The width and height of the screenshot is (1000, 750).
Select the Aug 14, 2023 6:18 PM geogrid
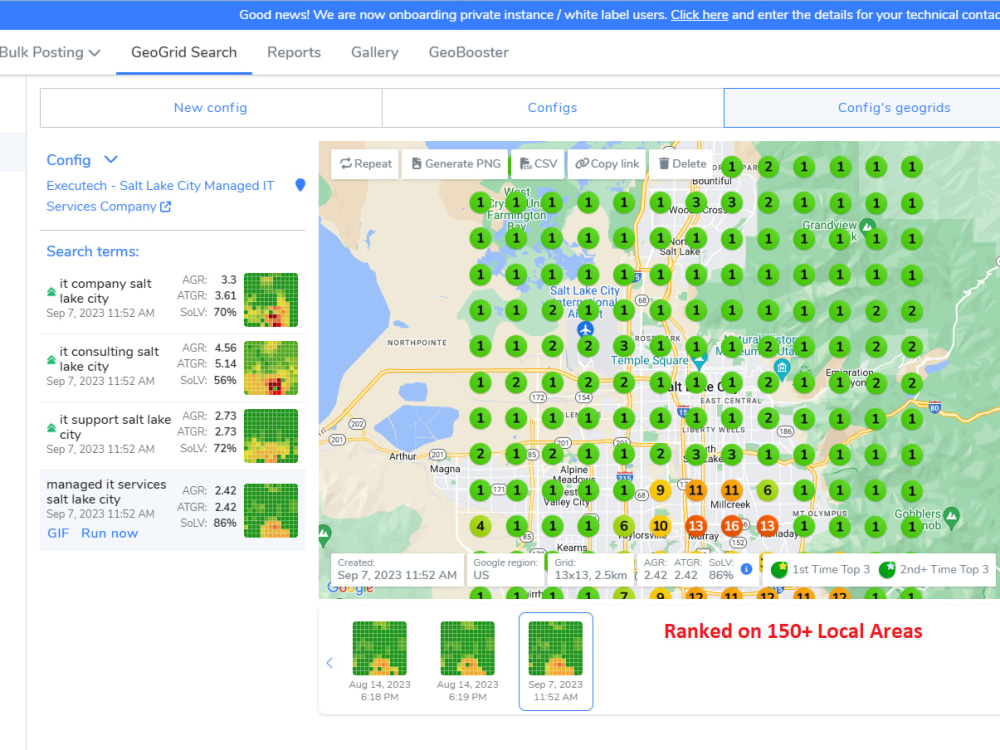[x=379, y=661]
